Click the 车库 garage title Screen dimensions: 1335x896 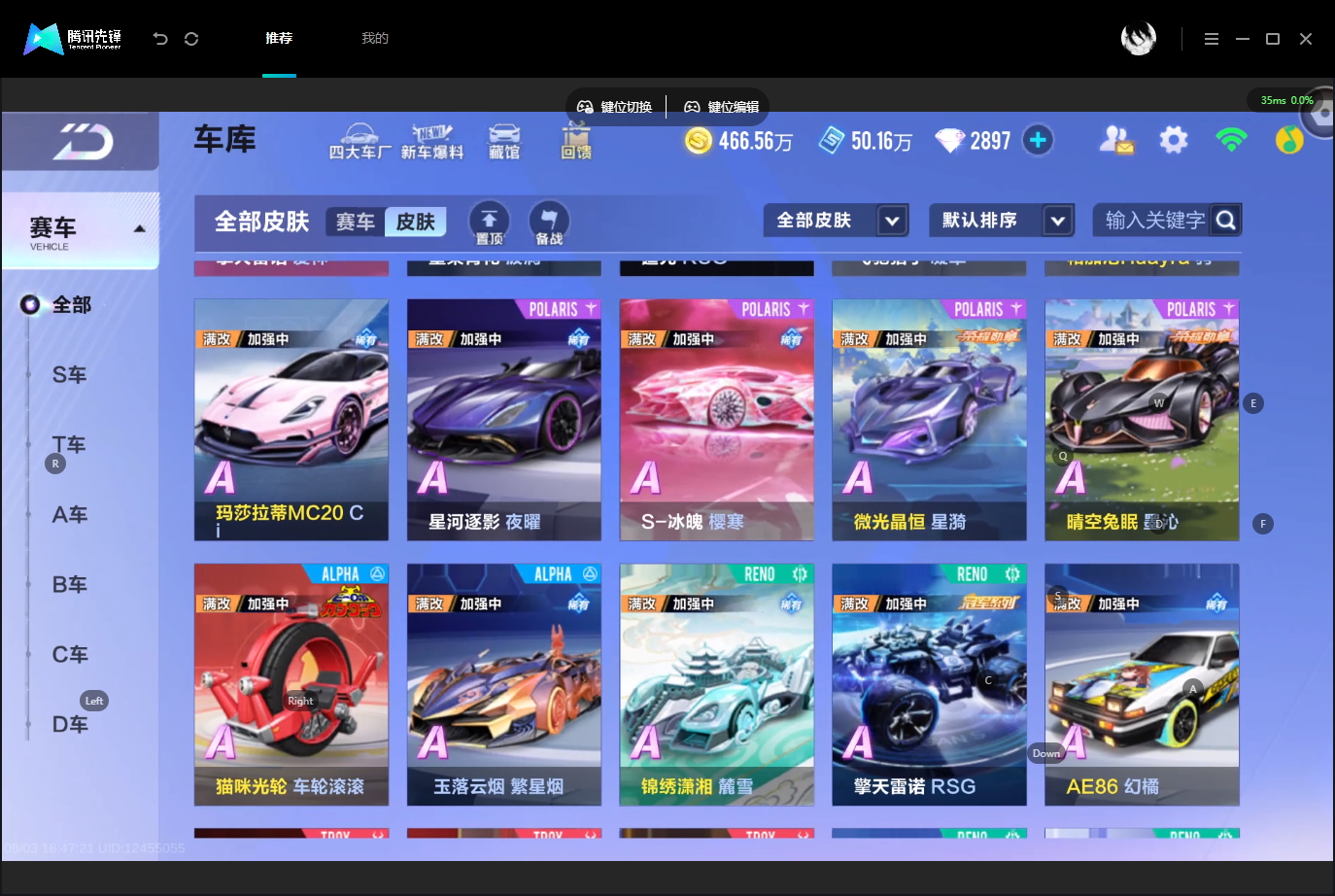coord(225,140)
